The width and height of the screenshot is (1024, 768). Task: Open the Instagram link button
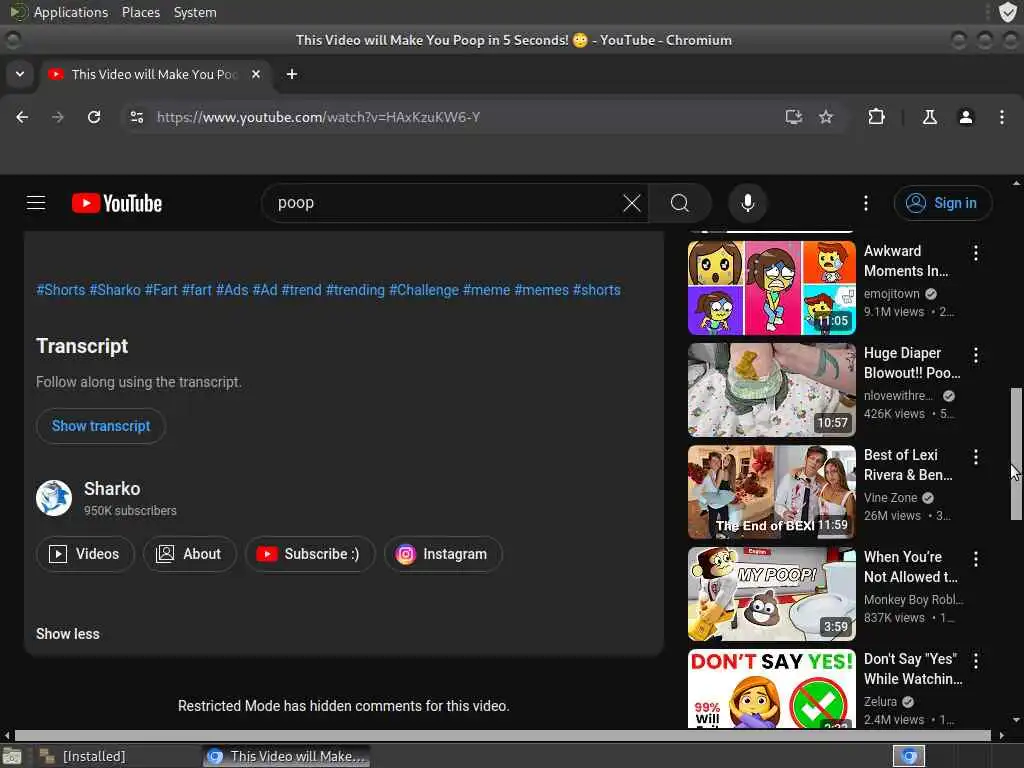click(443, 554)
